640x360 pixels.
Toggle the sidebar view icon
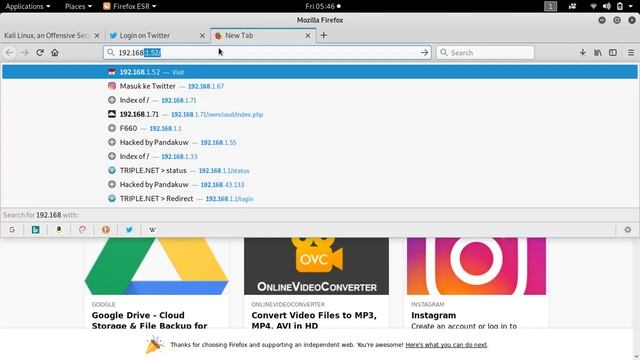(x=613, y=53)
